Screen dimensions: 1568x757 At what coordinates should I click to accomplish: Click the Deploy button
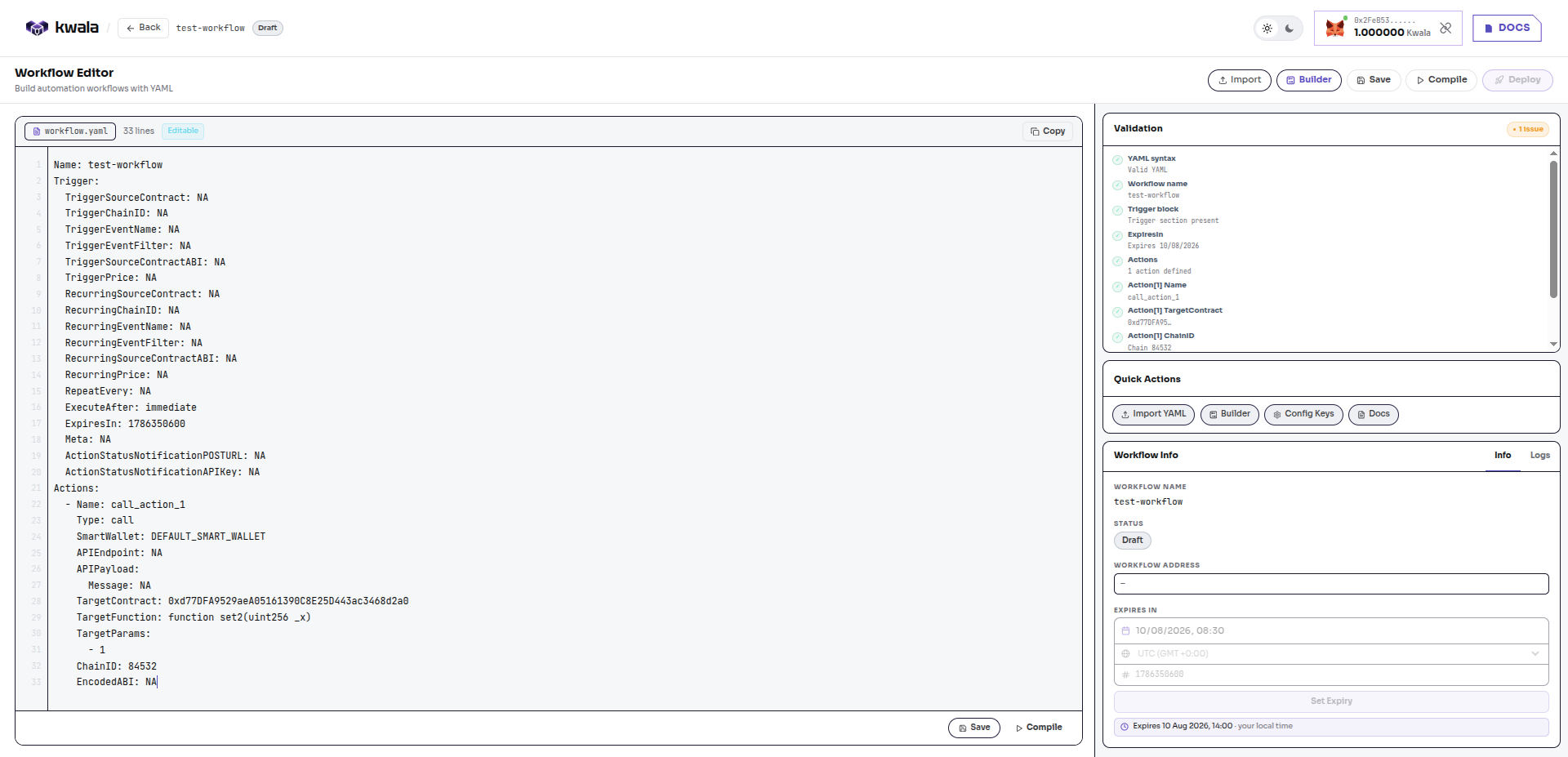1517,80
